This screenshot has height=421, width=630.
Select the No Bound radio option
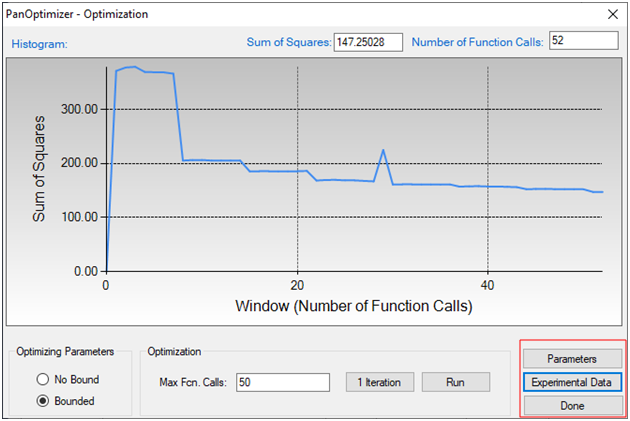point(43,379)
